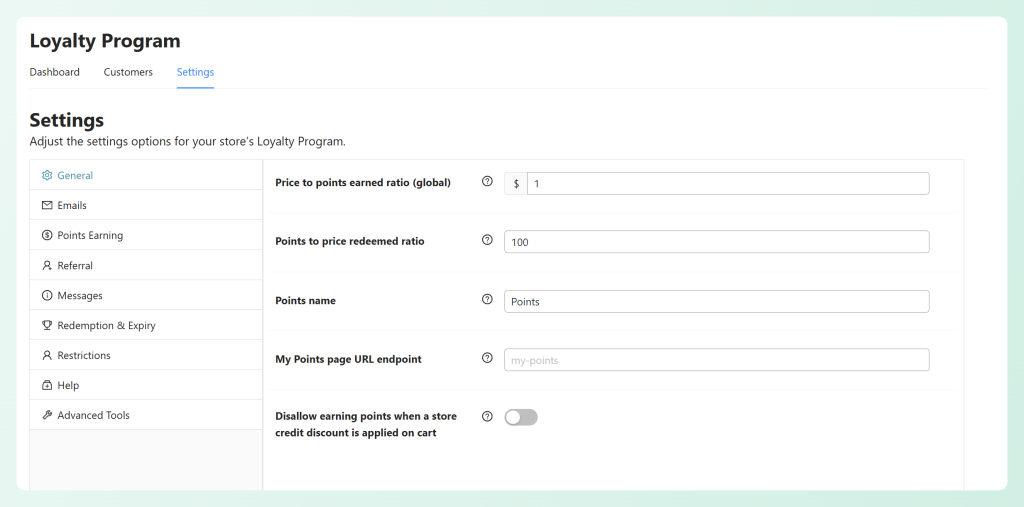Switch to the Customers tab
This screenshot has width=1024, height=507.
tap(128, 72)
